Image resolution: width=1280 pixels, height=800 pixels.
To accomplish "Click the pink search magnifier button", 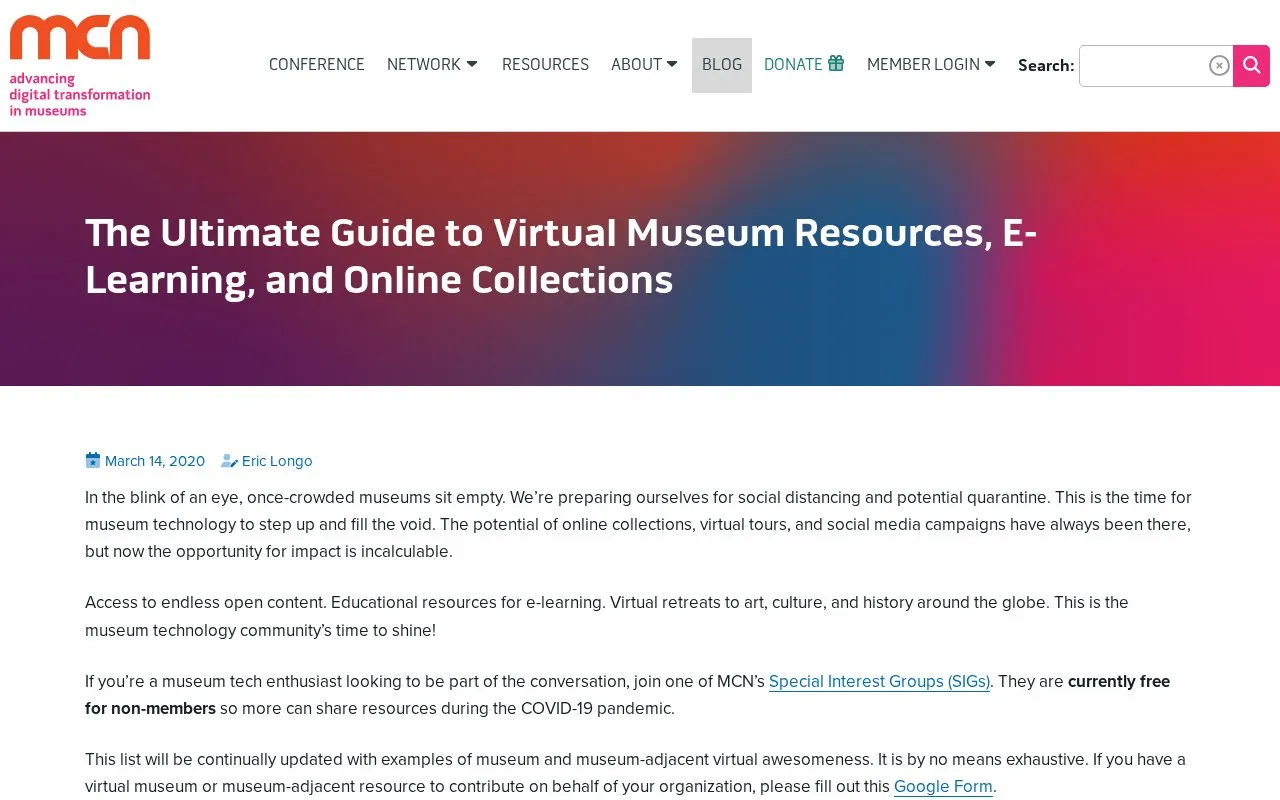I will pyautogui.click(x=1251, y=66).
